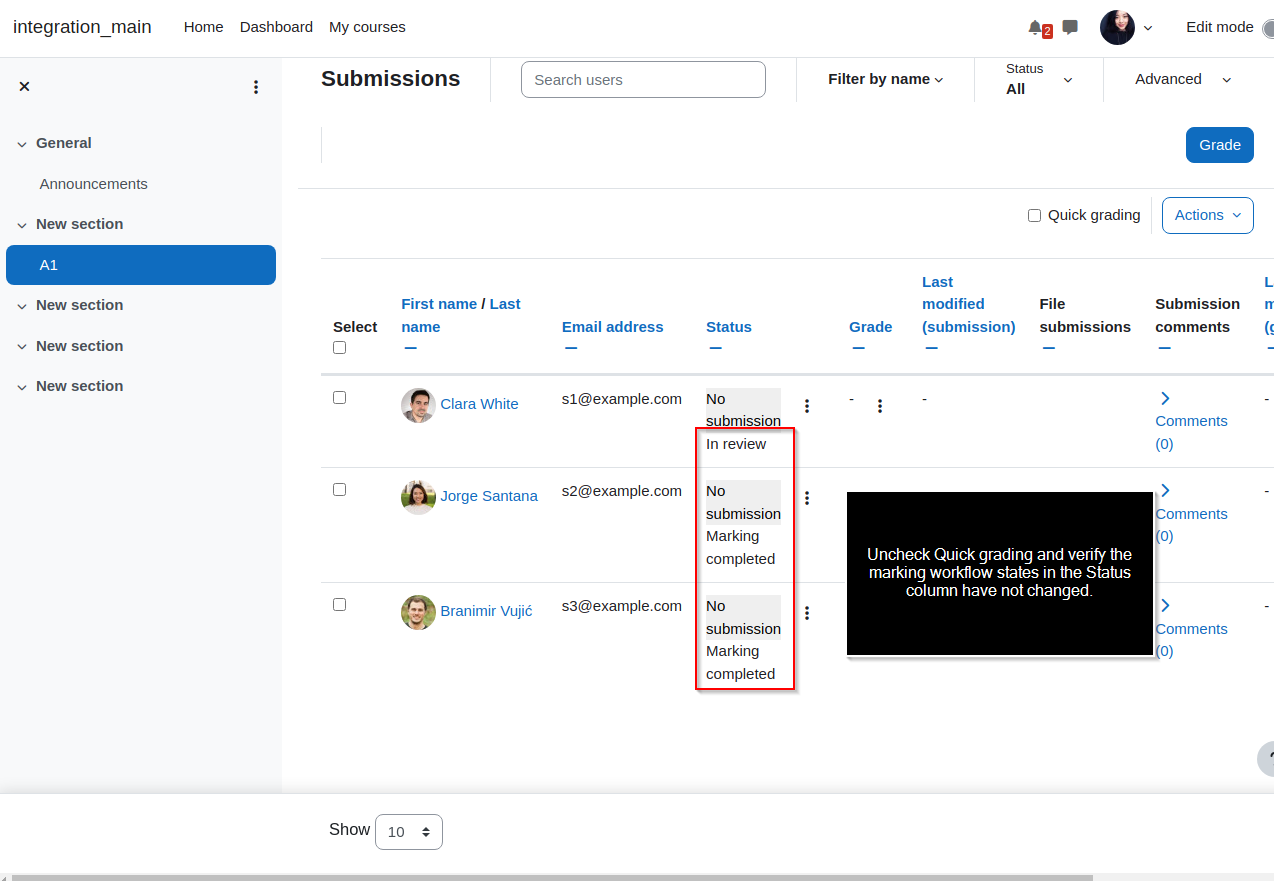
Task: Expand Clara White's submission comments arrow
Action: pyautogui.click(x=1165, y=398)
